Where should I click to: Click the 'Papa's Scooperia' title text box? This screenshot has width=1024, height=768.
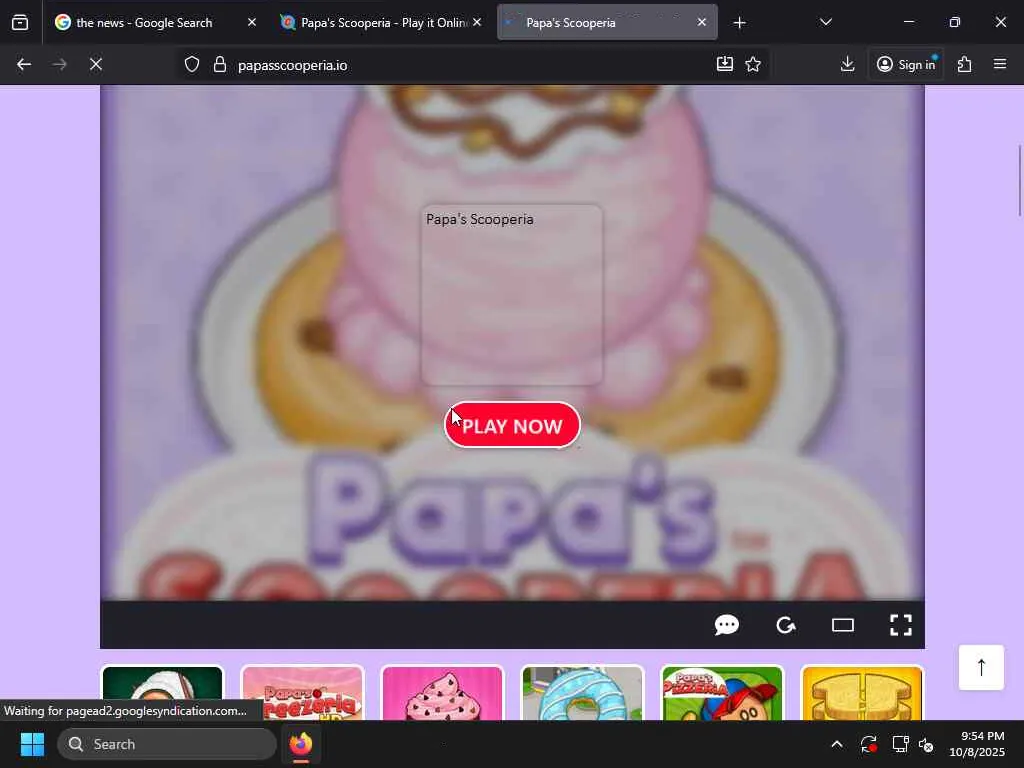point(512,295)
